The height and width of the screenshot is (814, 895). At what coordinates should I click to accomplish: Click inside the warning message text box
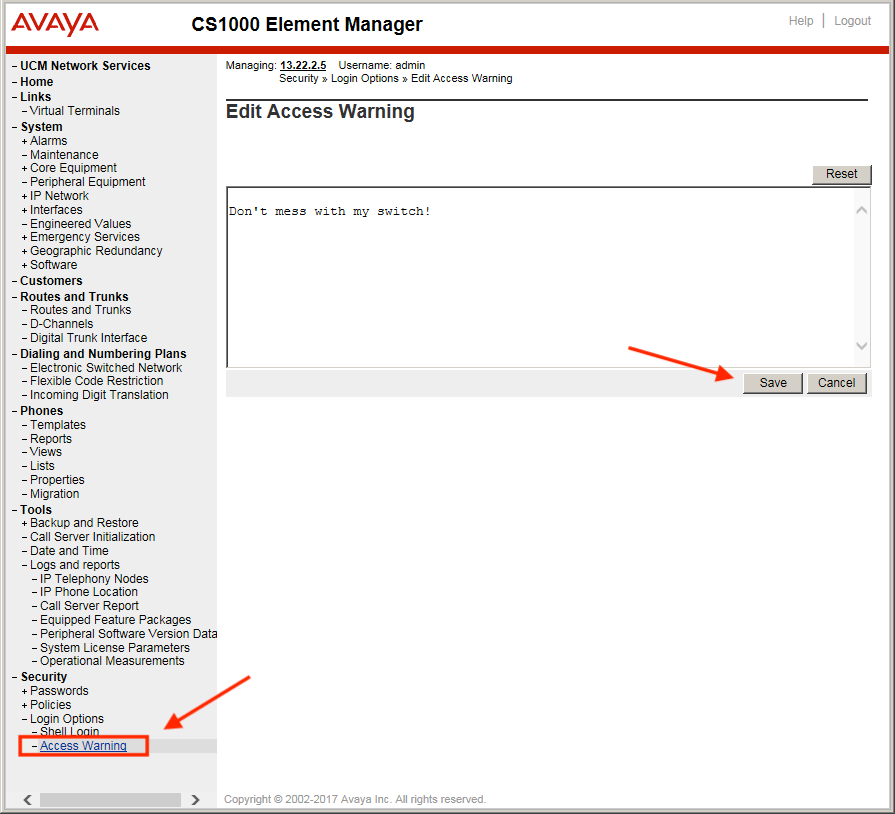coord(540,280)
